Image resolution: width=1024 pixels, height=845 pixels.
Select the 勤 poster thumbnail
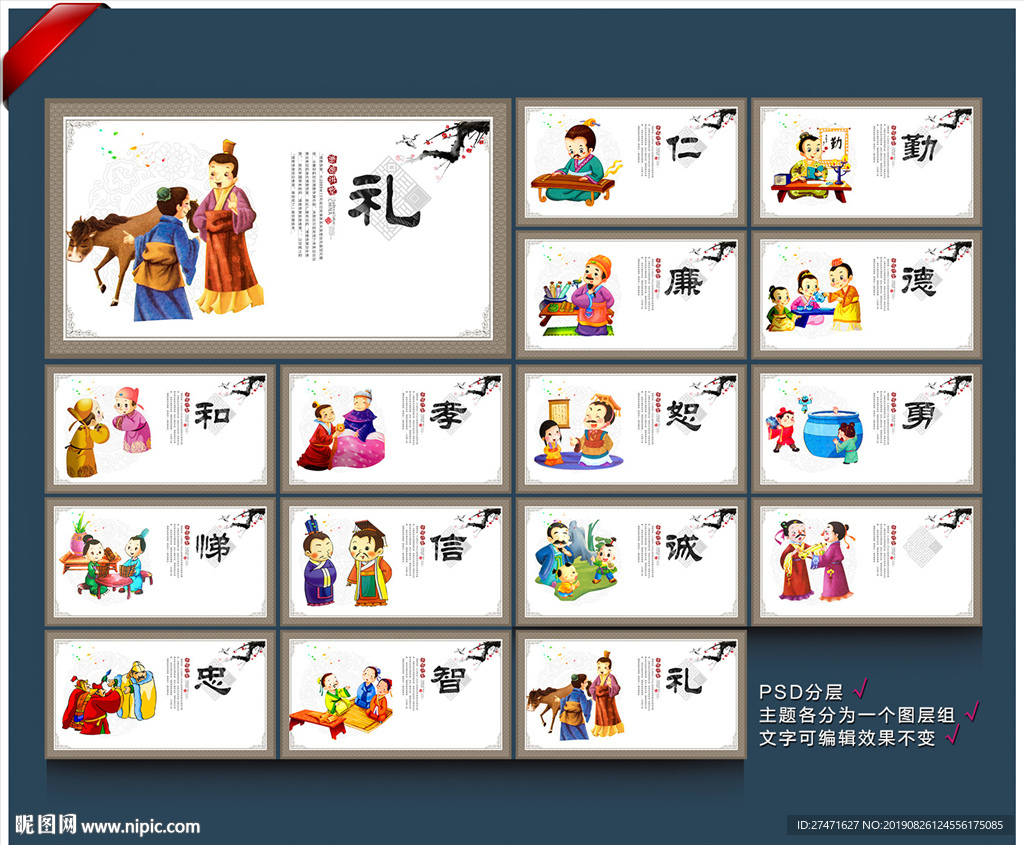point(867,162)
